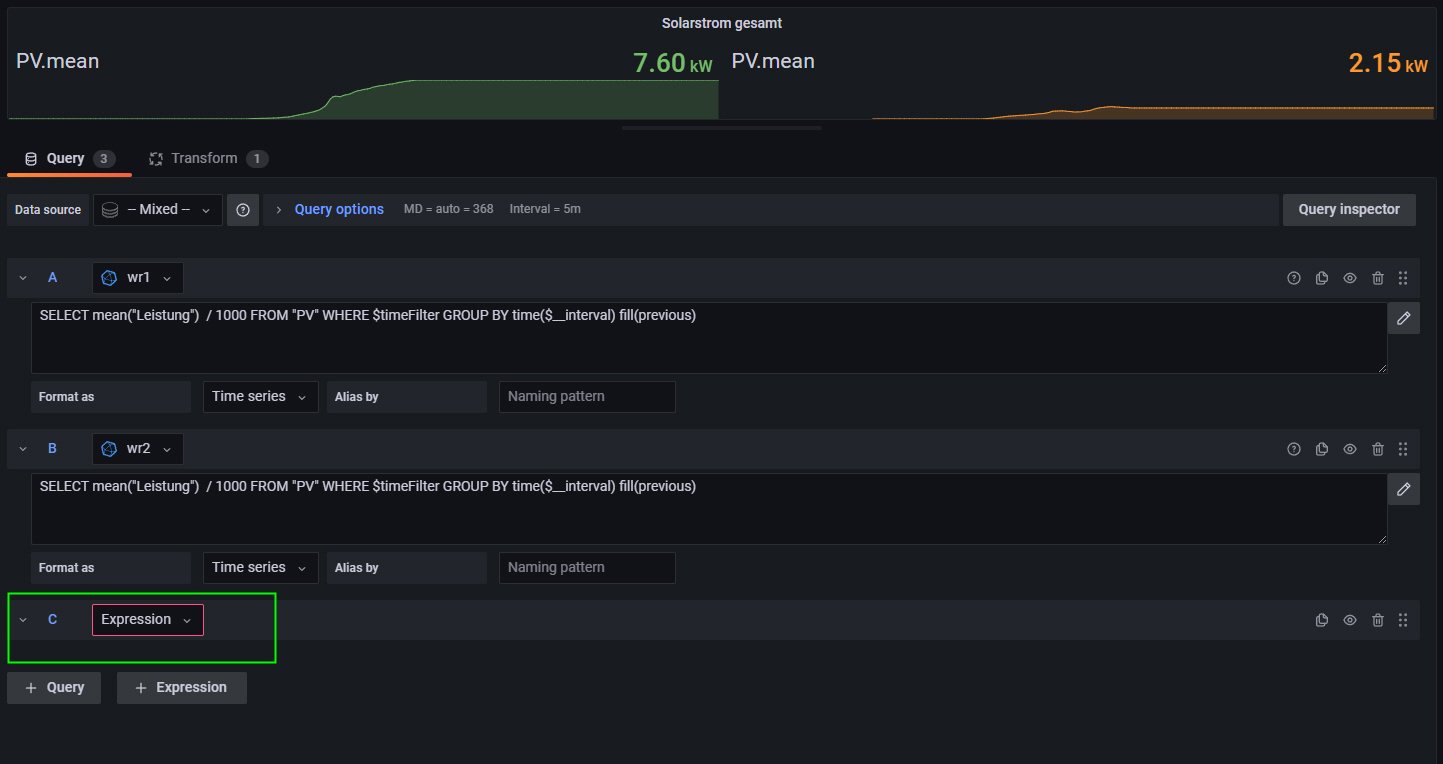Switch to the Transform tab
1443x764 pixels.
207,158
